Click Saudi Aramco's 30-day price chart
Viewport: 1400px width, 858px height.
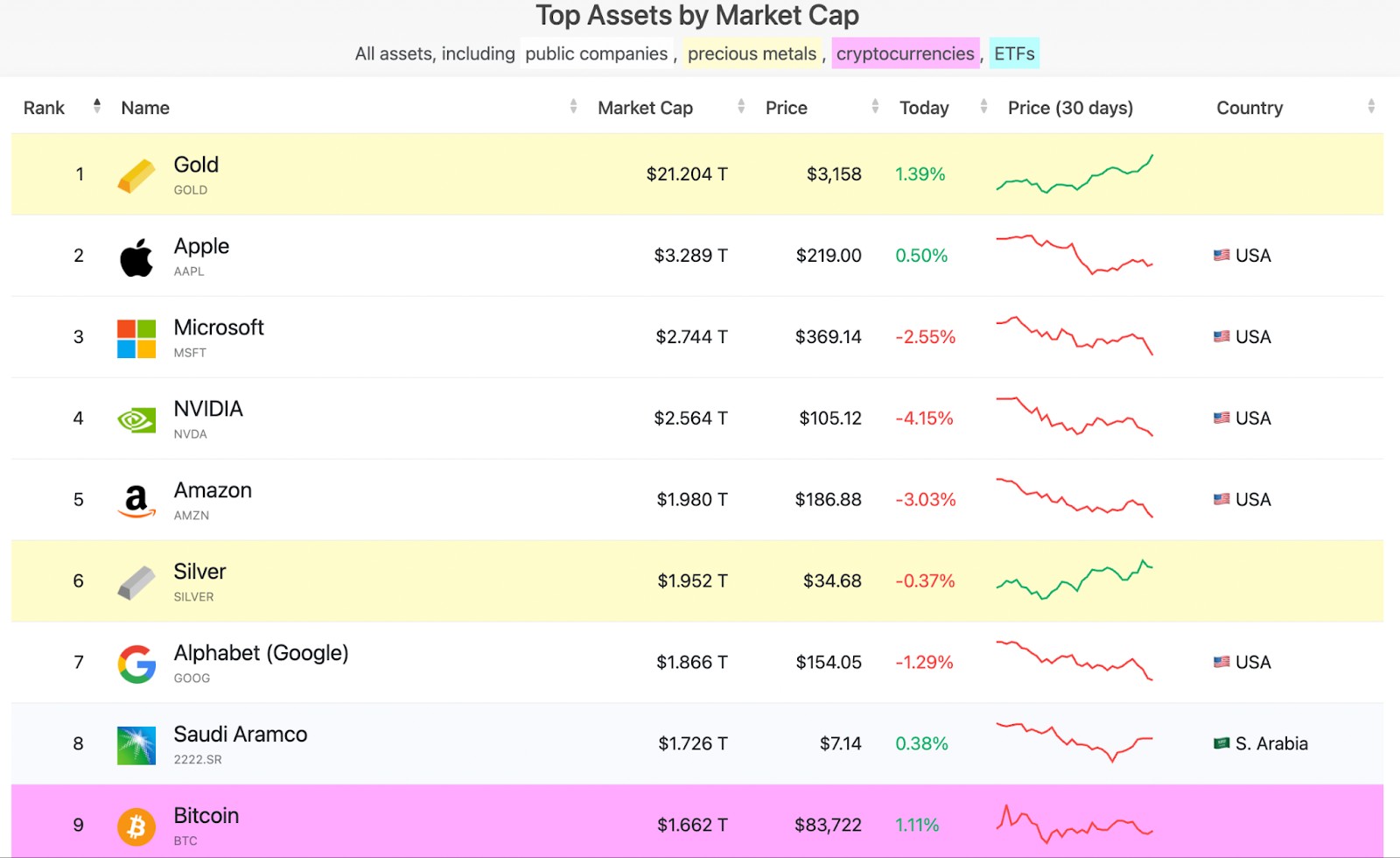coord(1074,742)
